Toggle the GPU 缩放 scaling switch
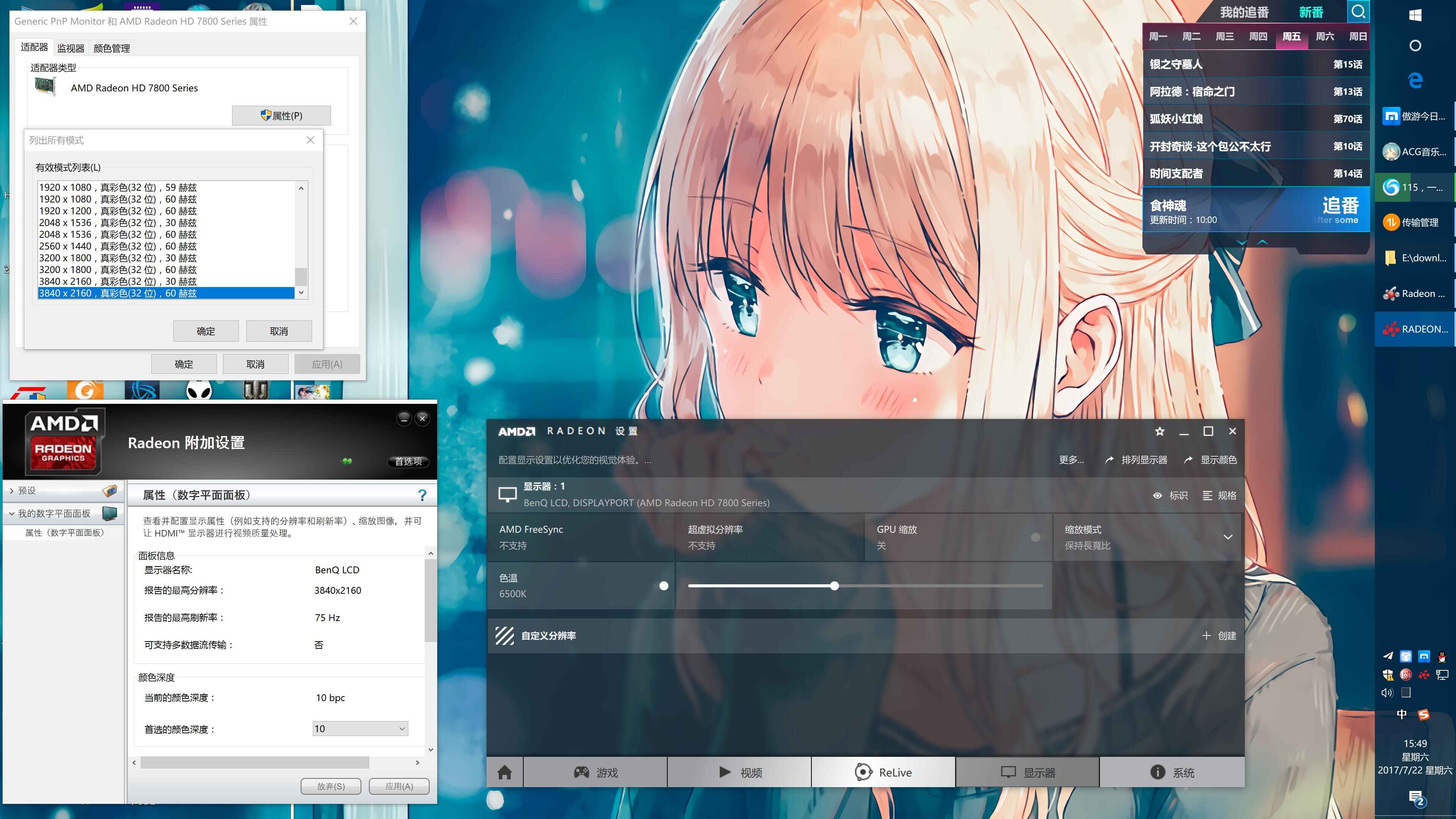This screenshot has height=819, width=1456. click(x=1036, y=537)
